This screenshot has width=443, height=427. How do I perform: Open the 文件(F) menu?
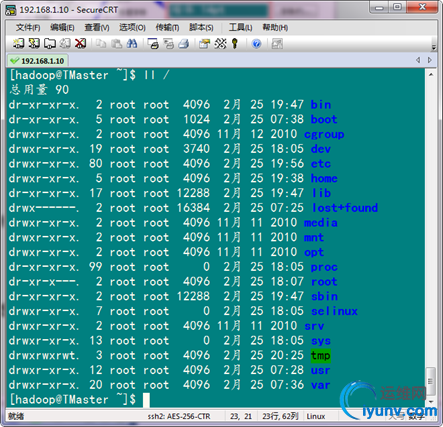28,27
